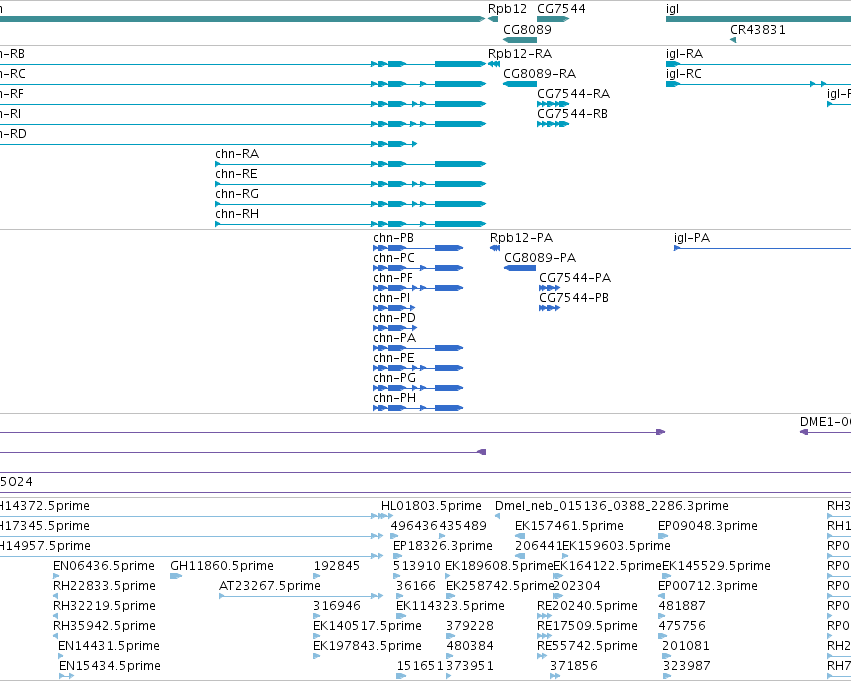The image size is (851, 681).
Task: Select the EK258742.5prime EST label
Action: [500, 586]
